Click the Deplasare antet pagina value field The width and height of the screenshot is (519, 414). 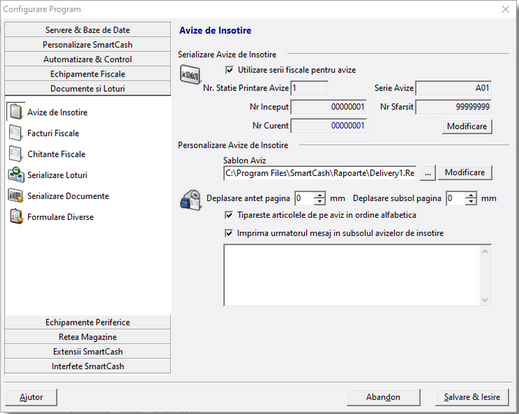pos(304,198)
